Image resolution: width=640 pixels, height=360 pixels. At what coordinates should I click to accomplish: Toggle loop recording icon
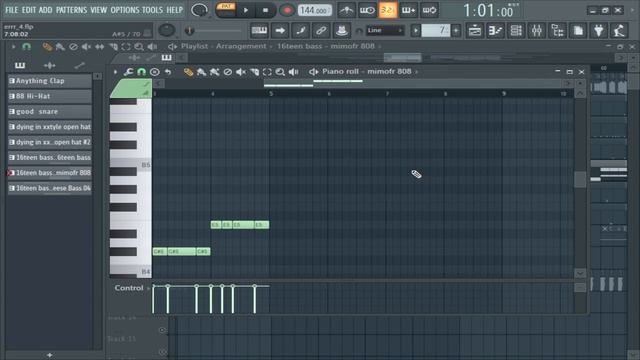click(429, 10)
